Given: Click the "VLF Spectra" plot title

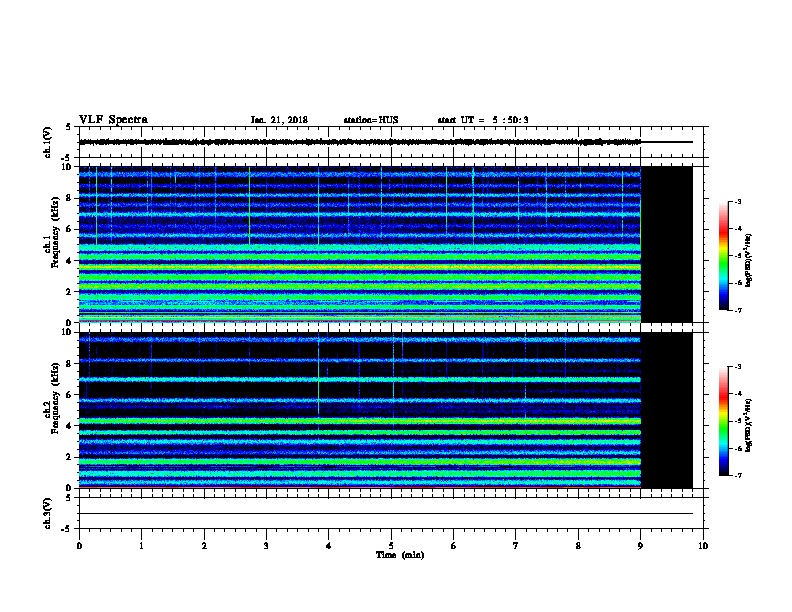Looking at the screenshot, I should click(x=113, y=120).
